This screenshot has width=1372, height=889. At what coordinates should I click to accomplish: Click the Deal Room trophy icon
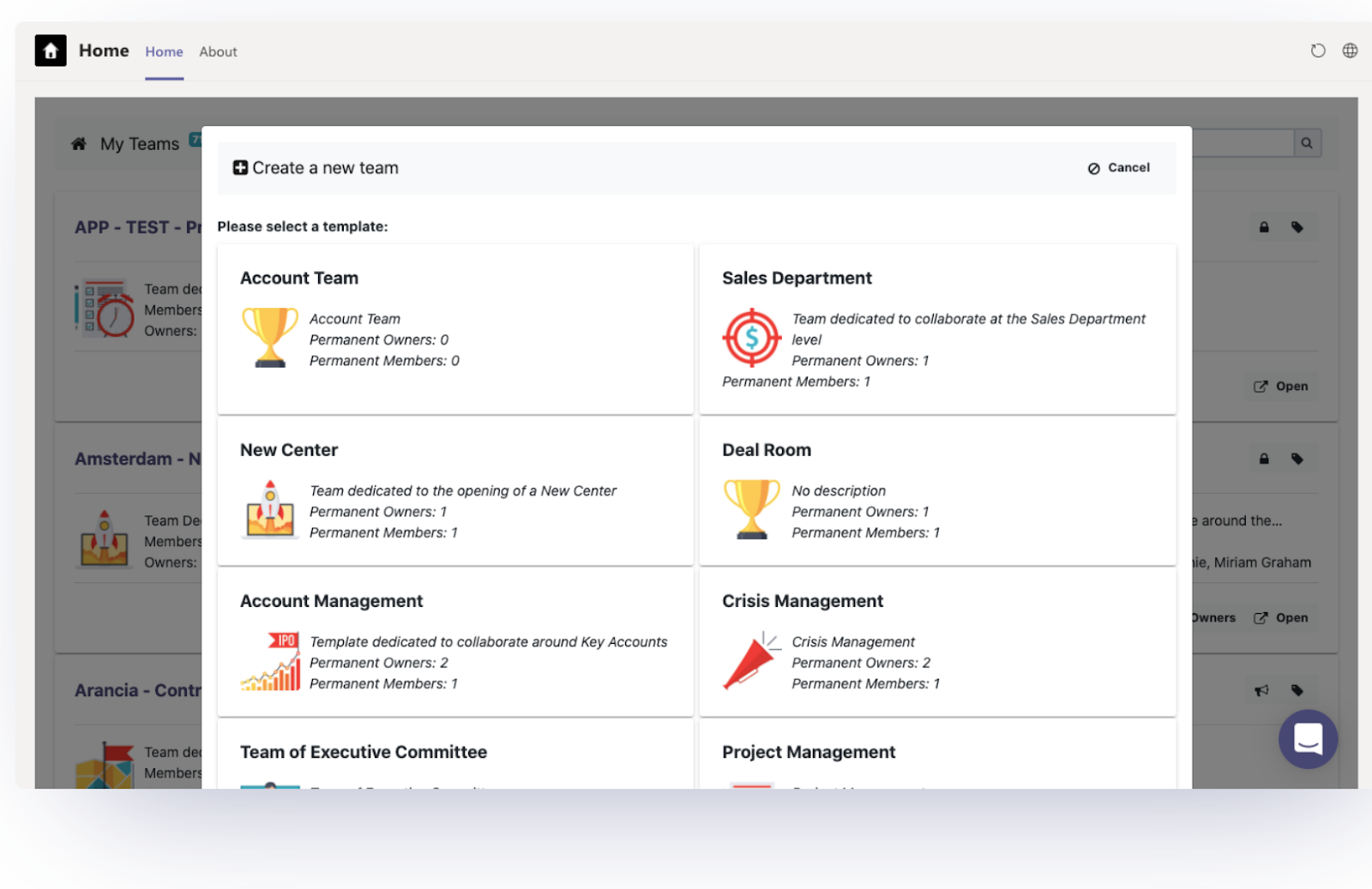click(x=752, y=509)
